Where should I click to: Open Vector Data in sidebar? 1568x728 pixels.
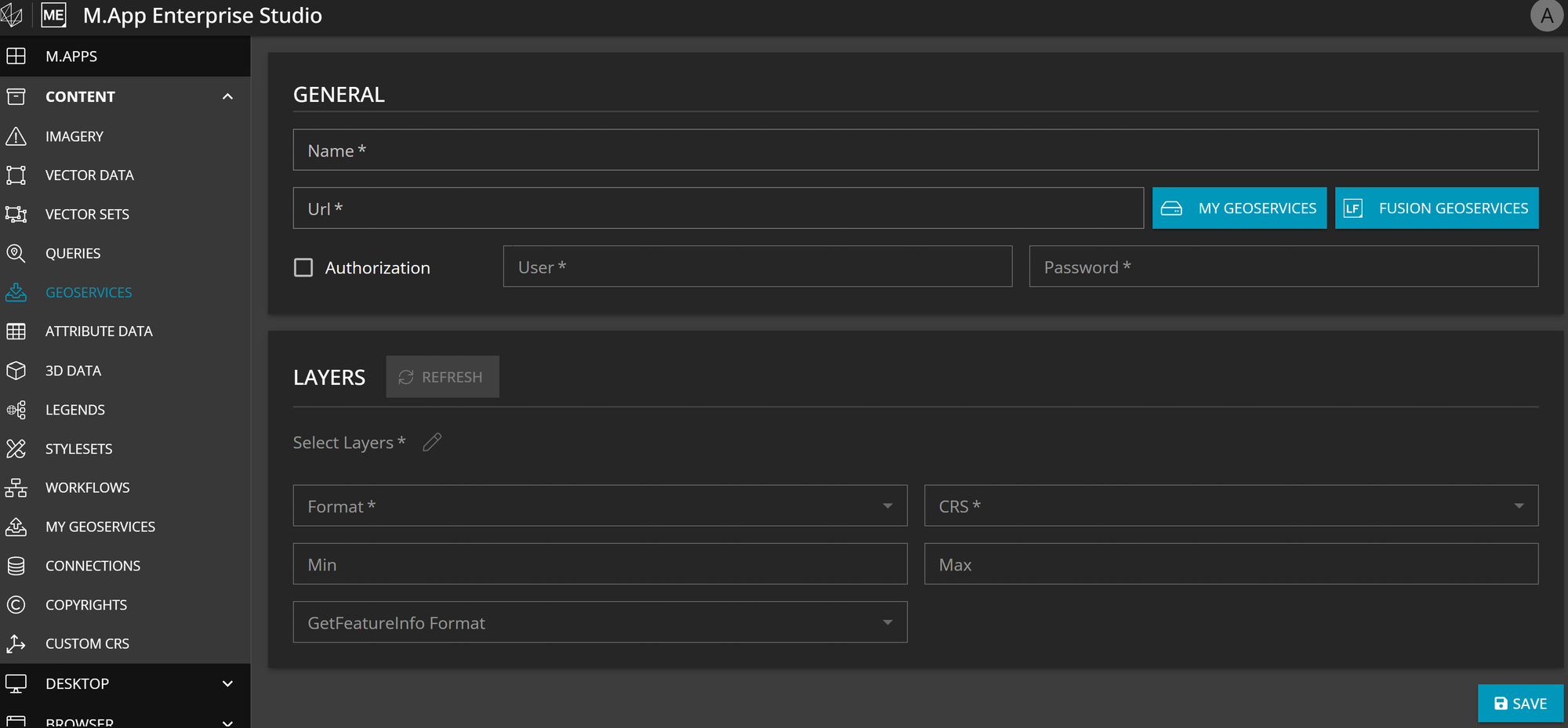click(x=125, y=175)
